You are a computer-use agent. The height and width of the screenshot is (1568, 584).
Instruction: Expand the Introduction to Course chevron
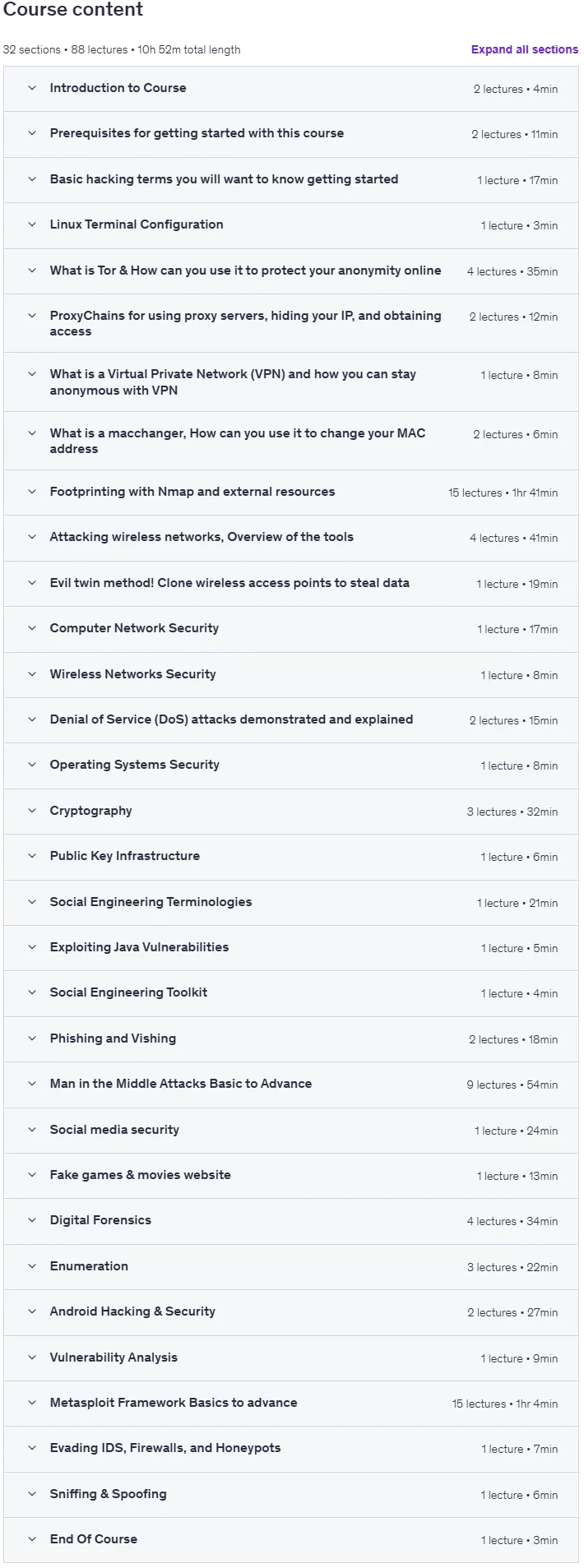coord(32,88)
